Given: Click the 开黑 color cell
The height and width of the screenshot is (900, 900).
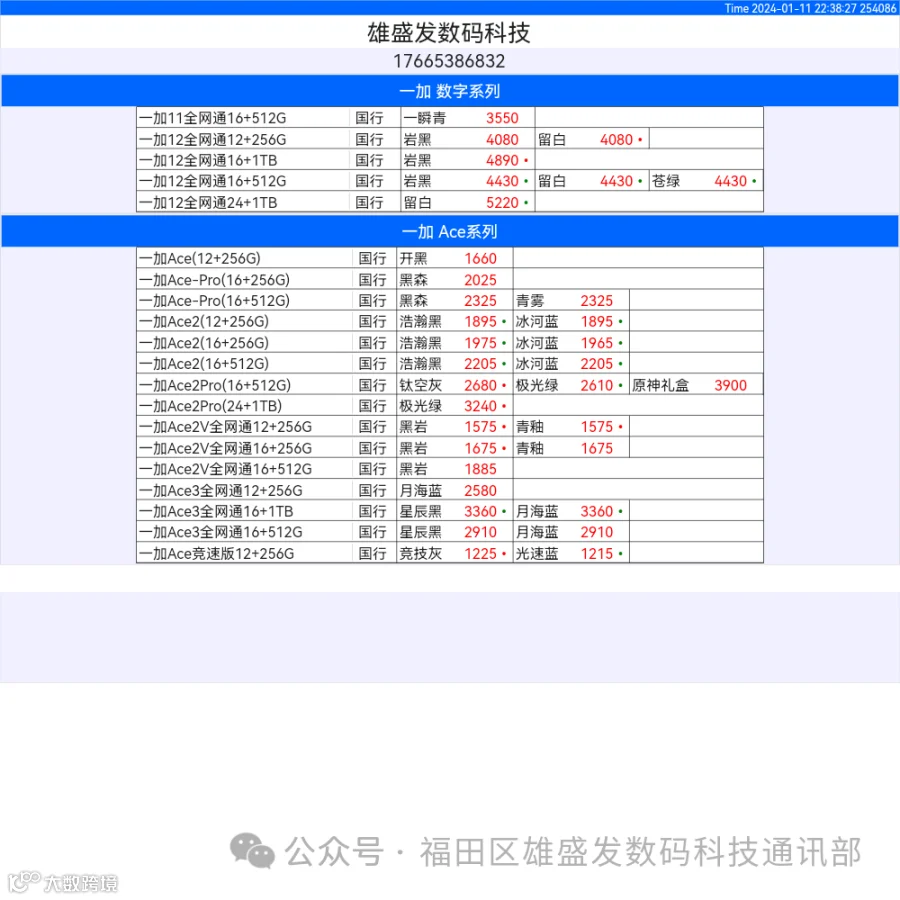Looking at the screenshot, I should pyautogui.click(x=413, y=259).
